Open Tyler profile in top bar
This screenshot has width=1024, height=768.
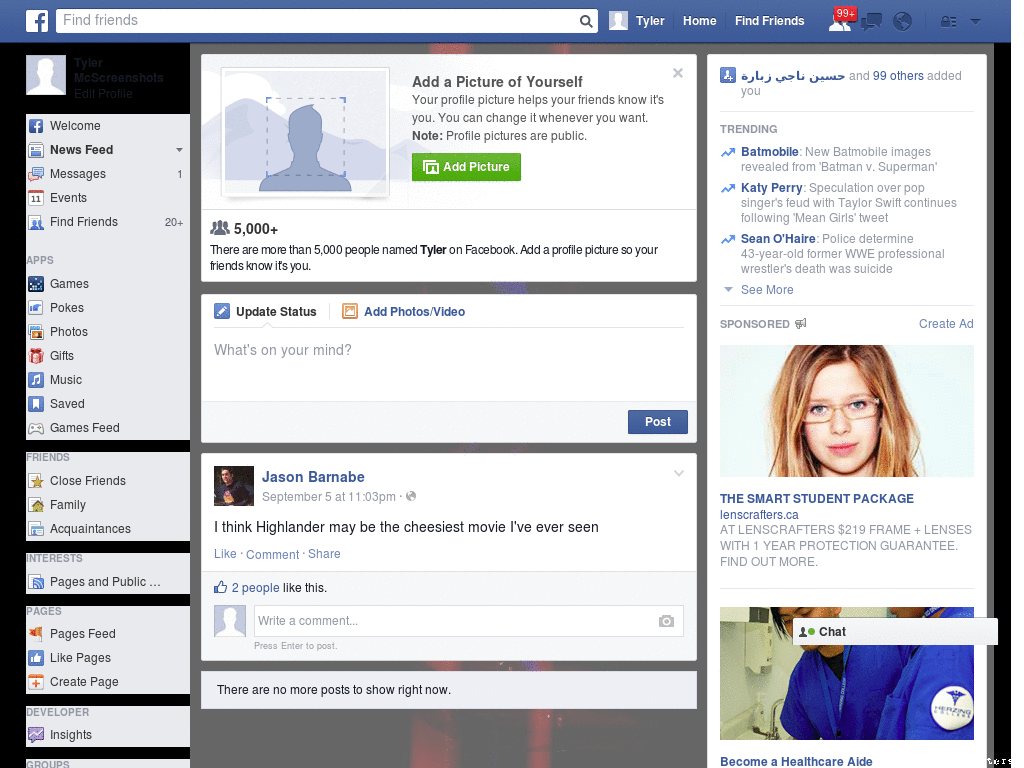[637, 21]
